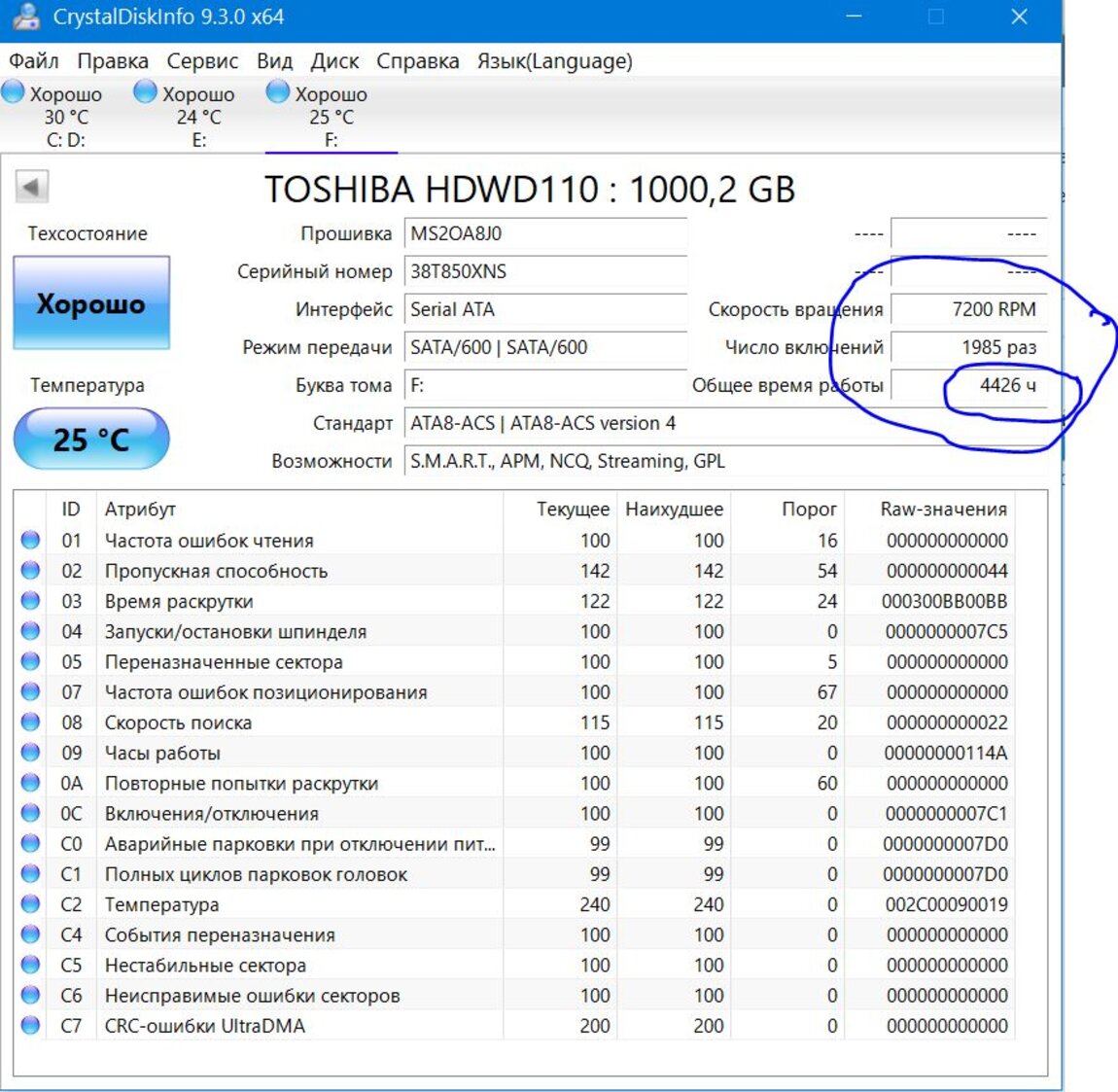Open the Диск menu
This screenshot has height=1092, width=1118.
[x=334, y=61]
